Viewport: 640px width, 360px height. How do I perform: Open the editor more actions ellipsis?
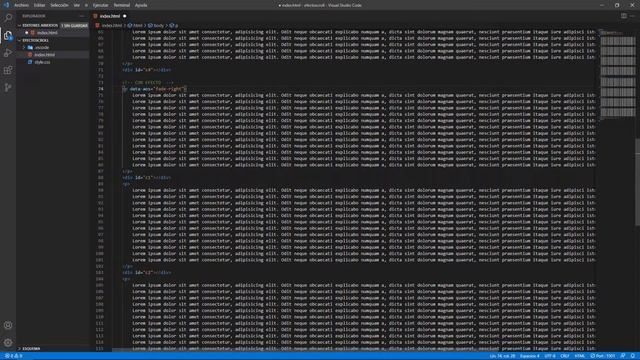click(632, 16)
